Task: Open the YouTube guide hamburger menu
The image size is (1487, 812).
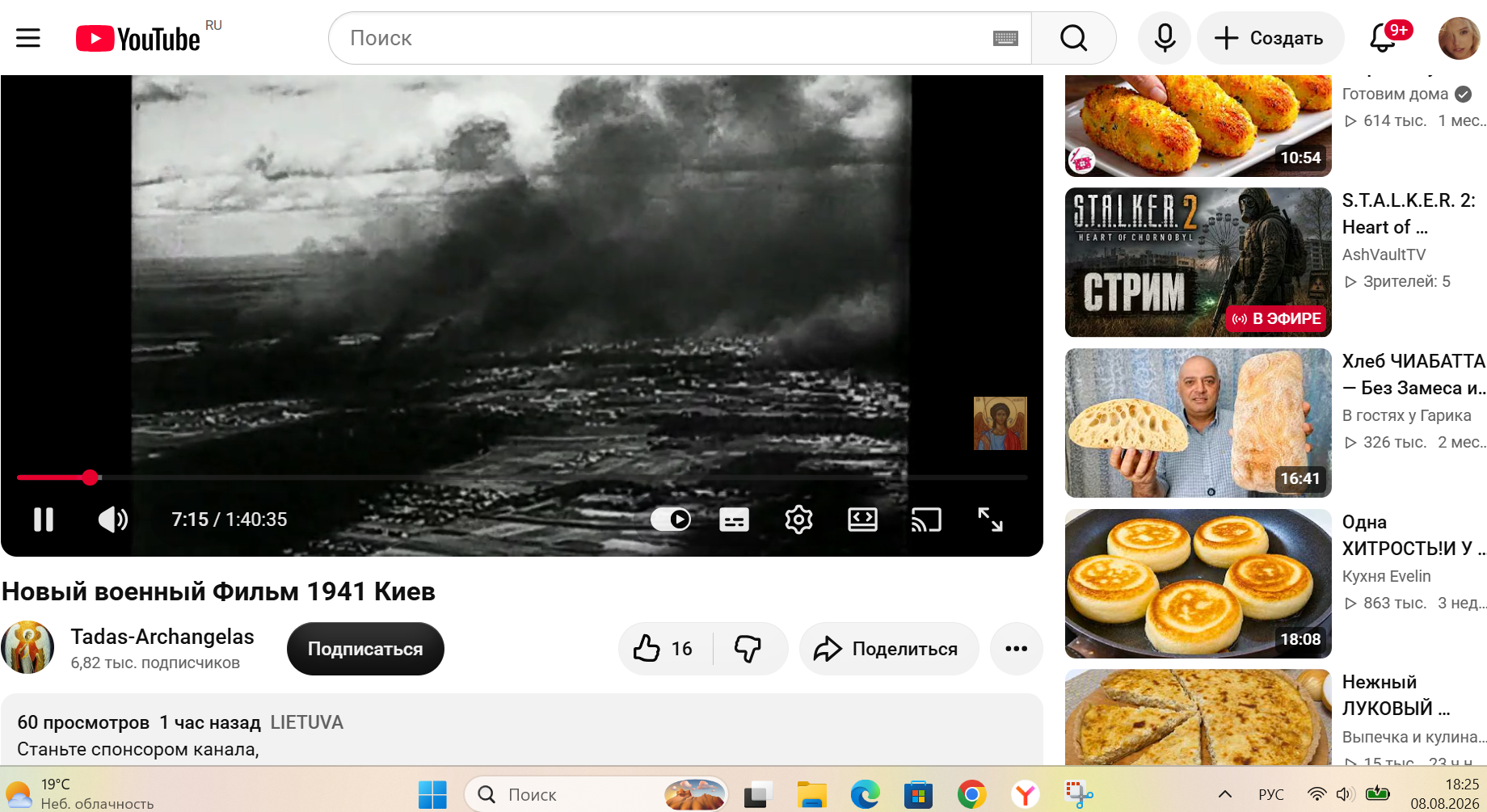Action: [28, 38]
